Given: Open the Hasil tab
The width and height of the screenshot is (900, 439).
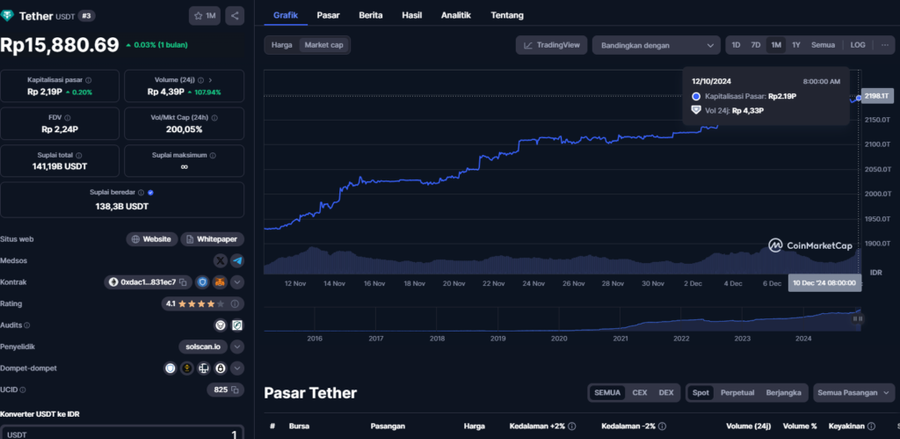Looking at the screenshot, I should click(x=412, y=15).
